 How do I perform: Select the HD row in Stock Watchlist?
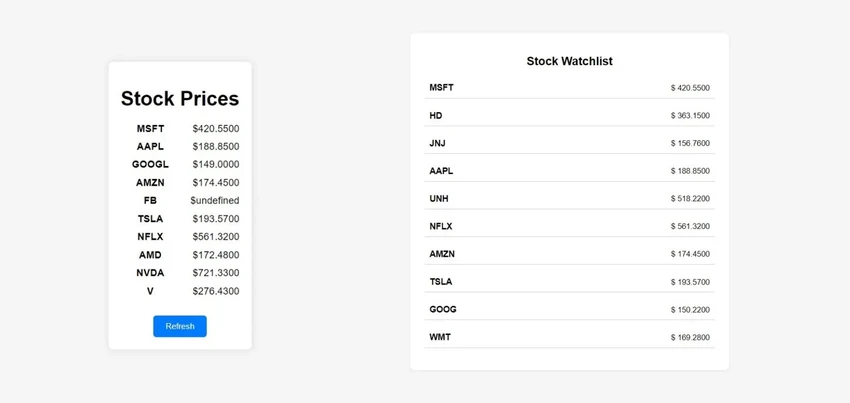point(569,116)
